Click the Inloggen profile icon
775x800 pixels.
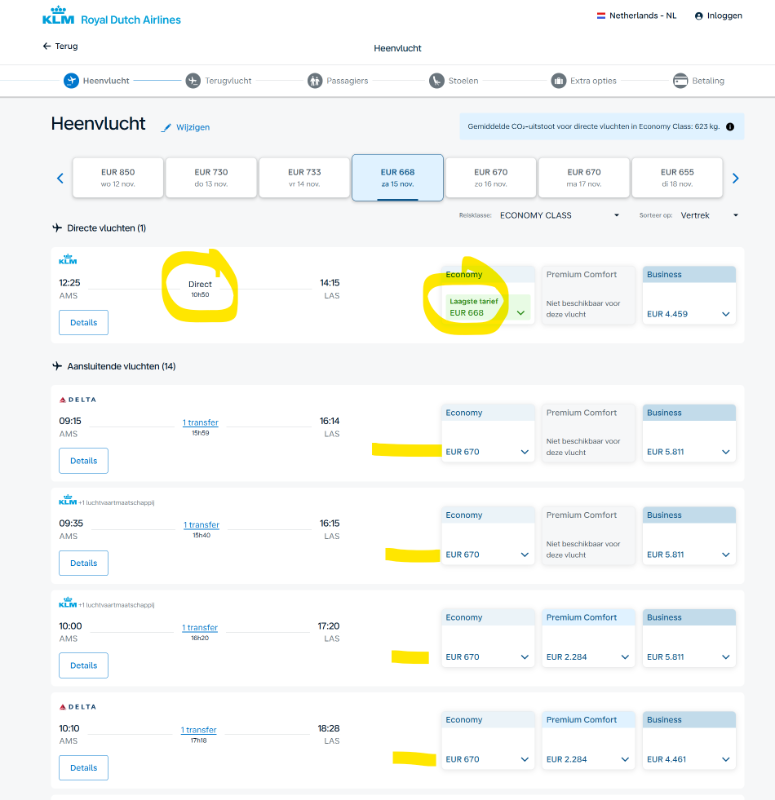pos(698,16)
